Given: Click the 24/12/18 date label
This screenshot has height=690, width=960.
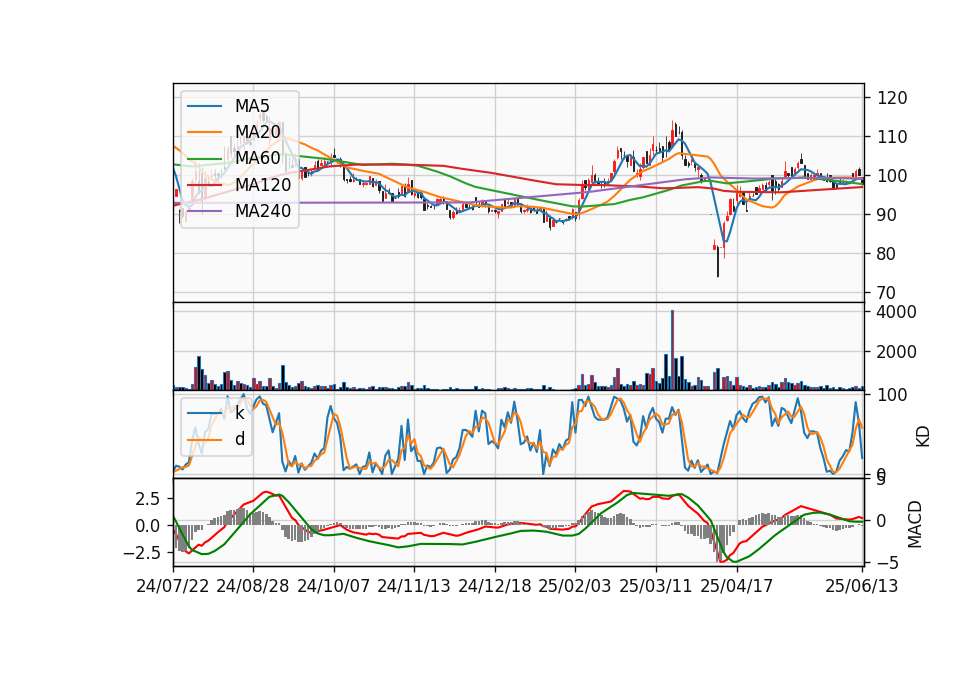Looking at the screenshot, I should 495,586.
